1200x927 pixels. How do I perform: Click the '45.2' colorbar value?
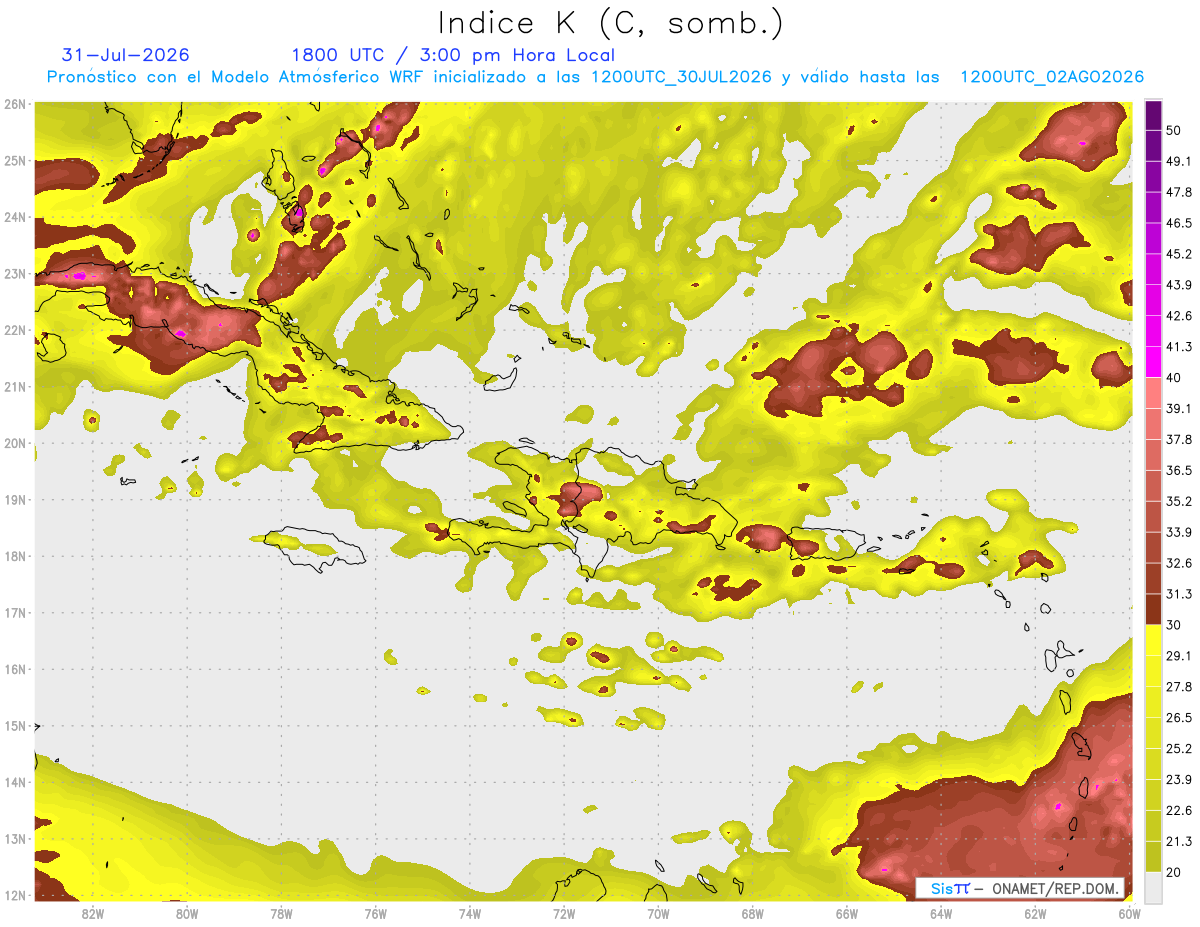click(x=1179, y=254)
